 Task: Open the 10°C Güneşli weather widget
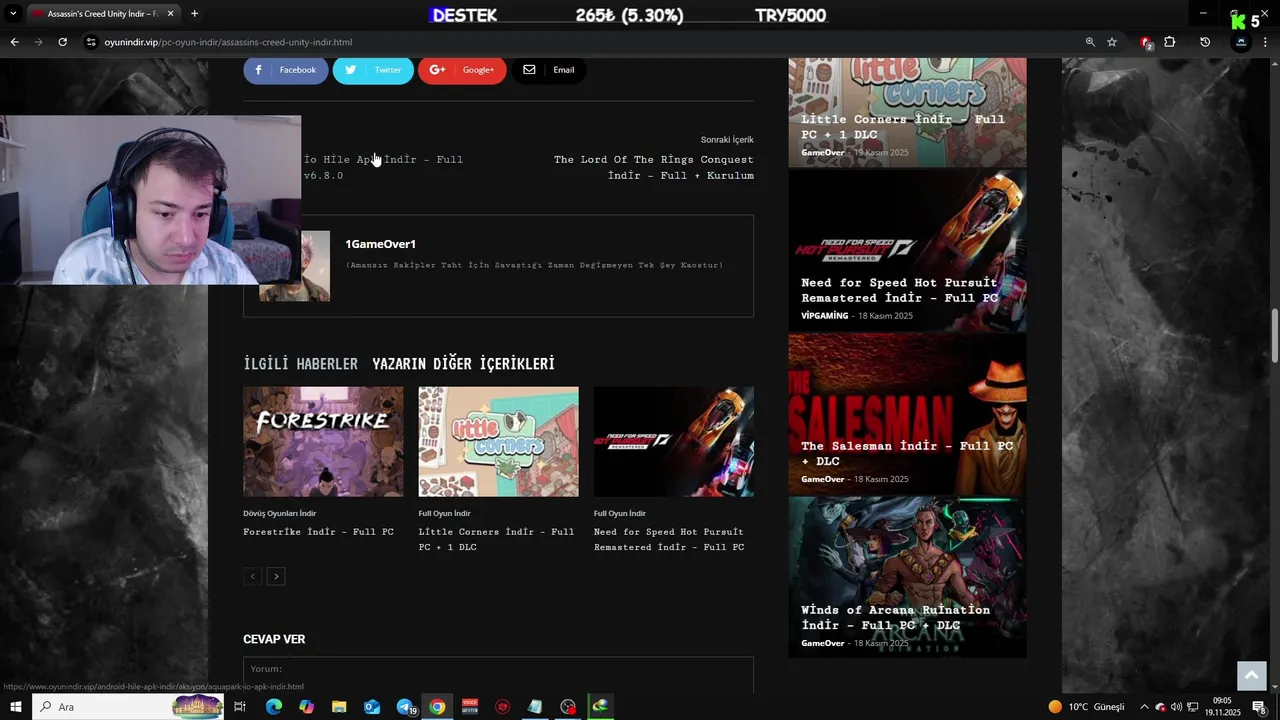click(x=1086, y=707)
